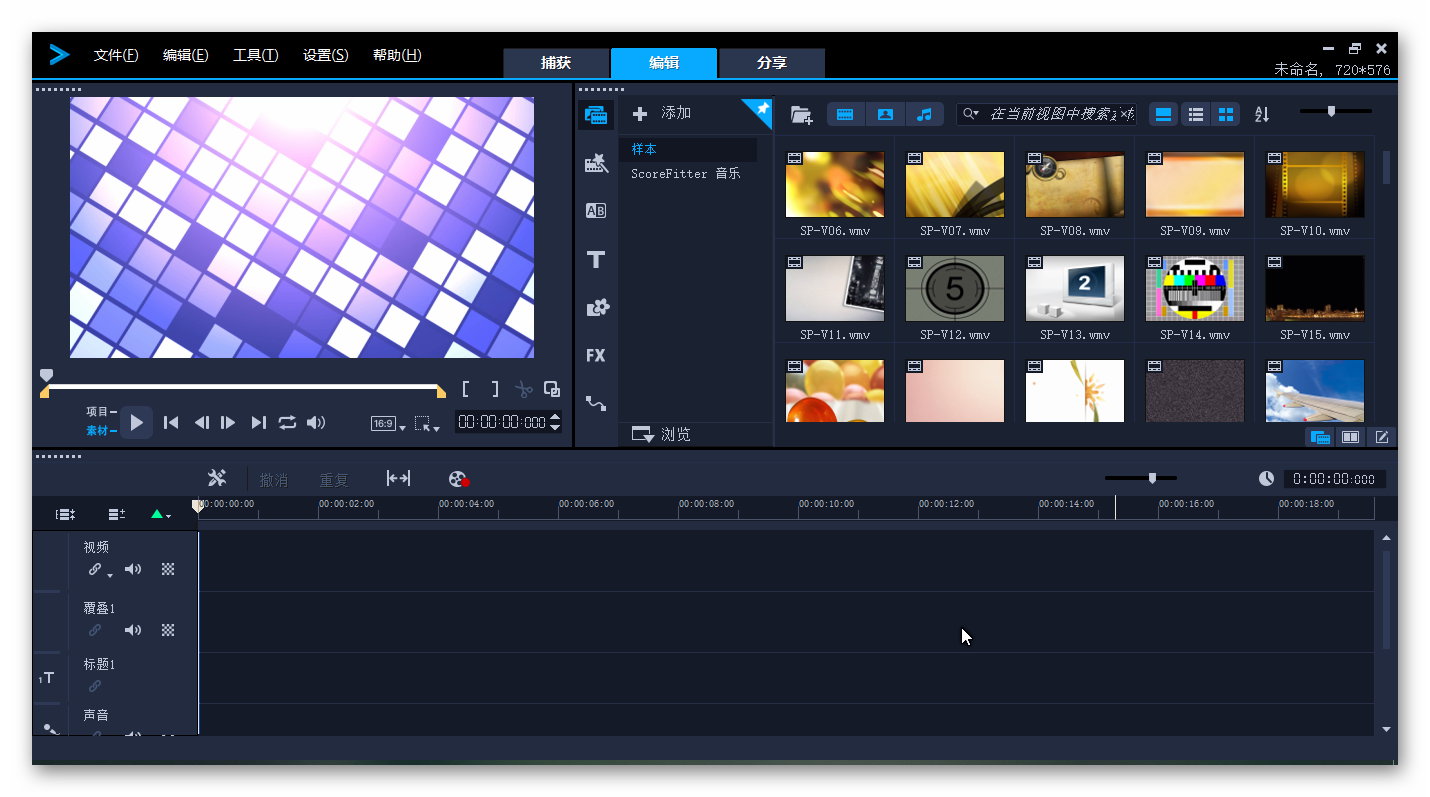Click the title track T icon
Screen dimensions: 1430x797
47,678
